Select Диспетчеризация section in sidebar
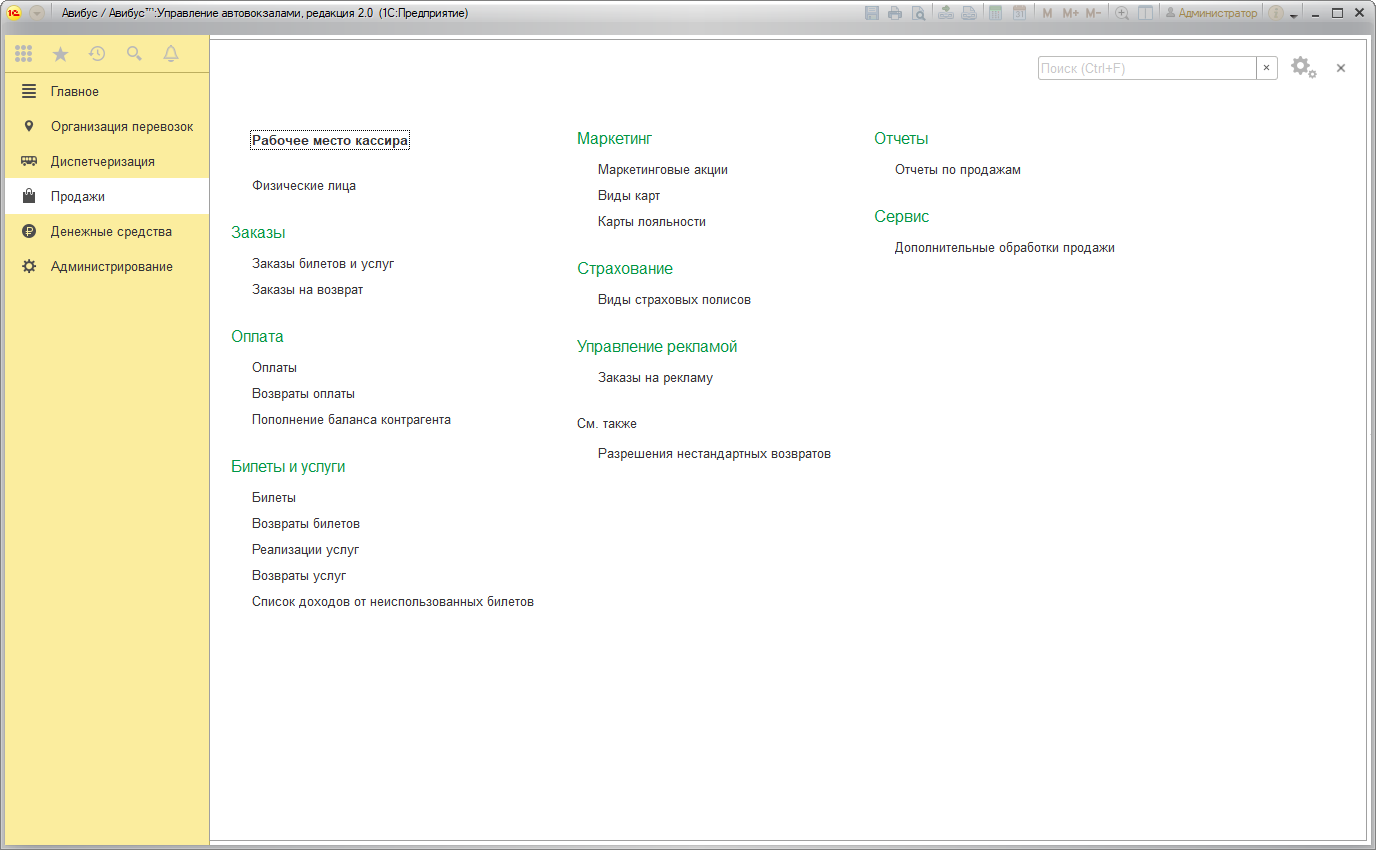This screenshot has height=850, width=1376. click(102, 161)
